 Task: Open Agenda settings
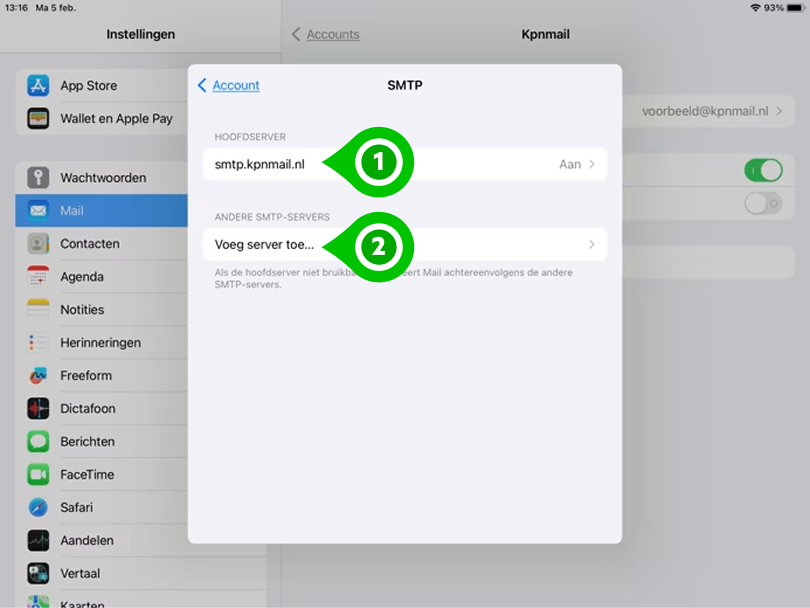[x=36, y=276]
